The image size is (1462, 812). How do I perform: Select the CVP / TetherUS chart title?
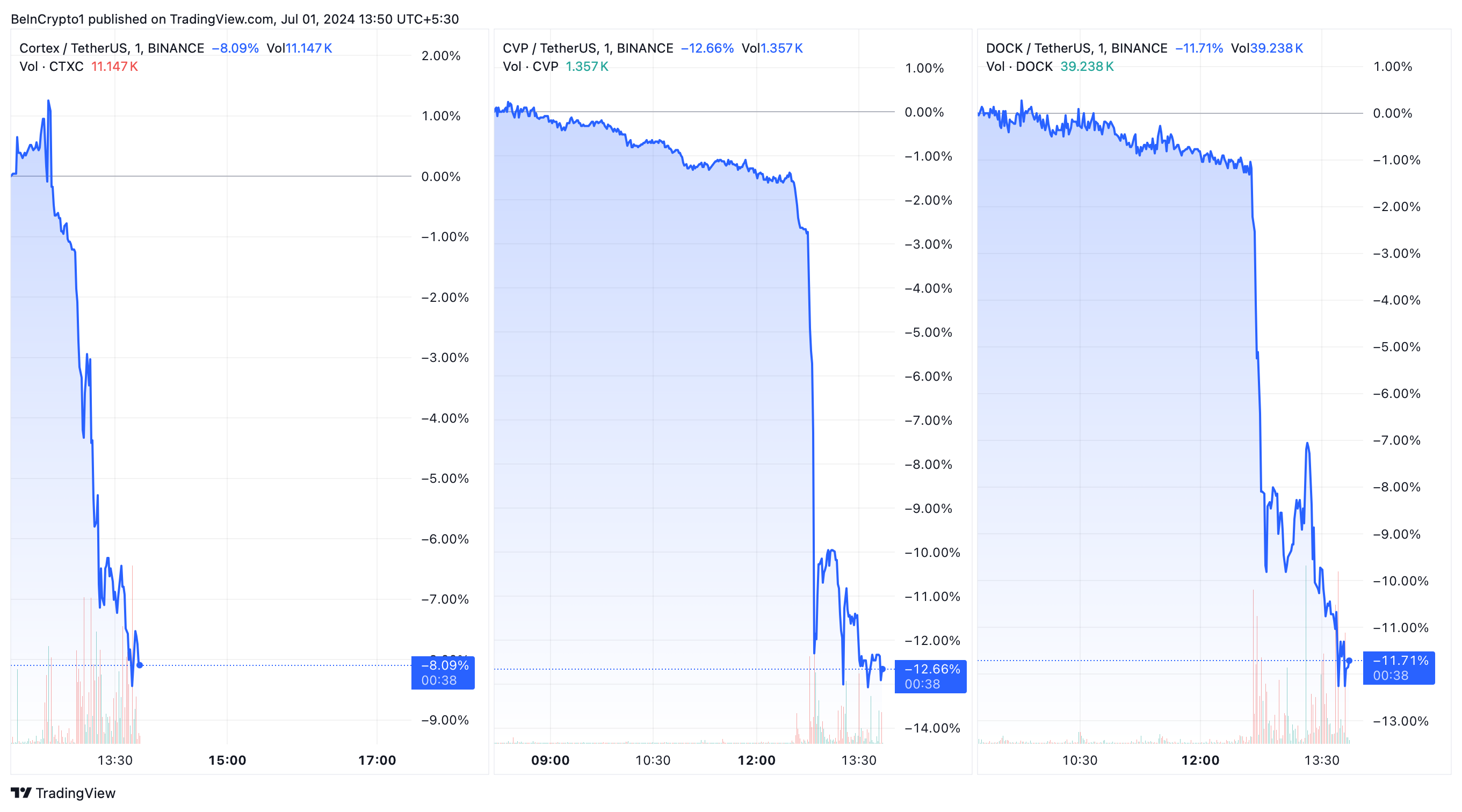(588, 48)
